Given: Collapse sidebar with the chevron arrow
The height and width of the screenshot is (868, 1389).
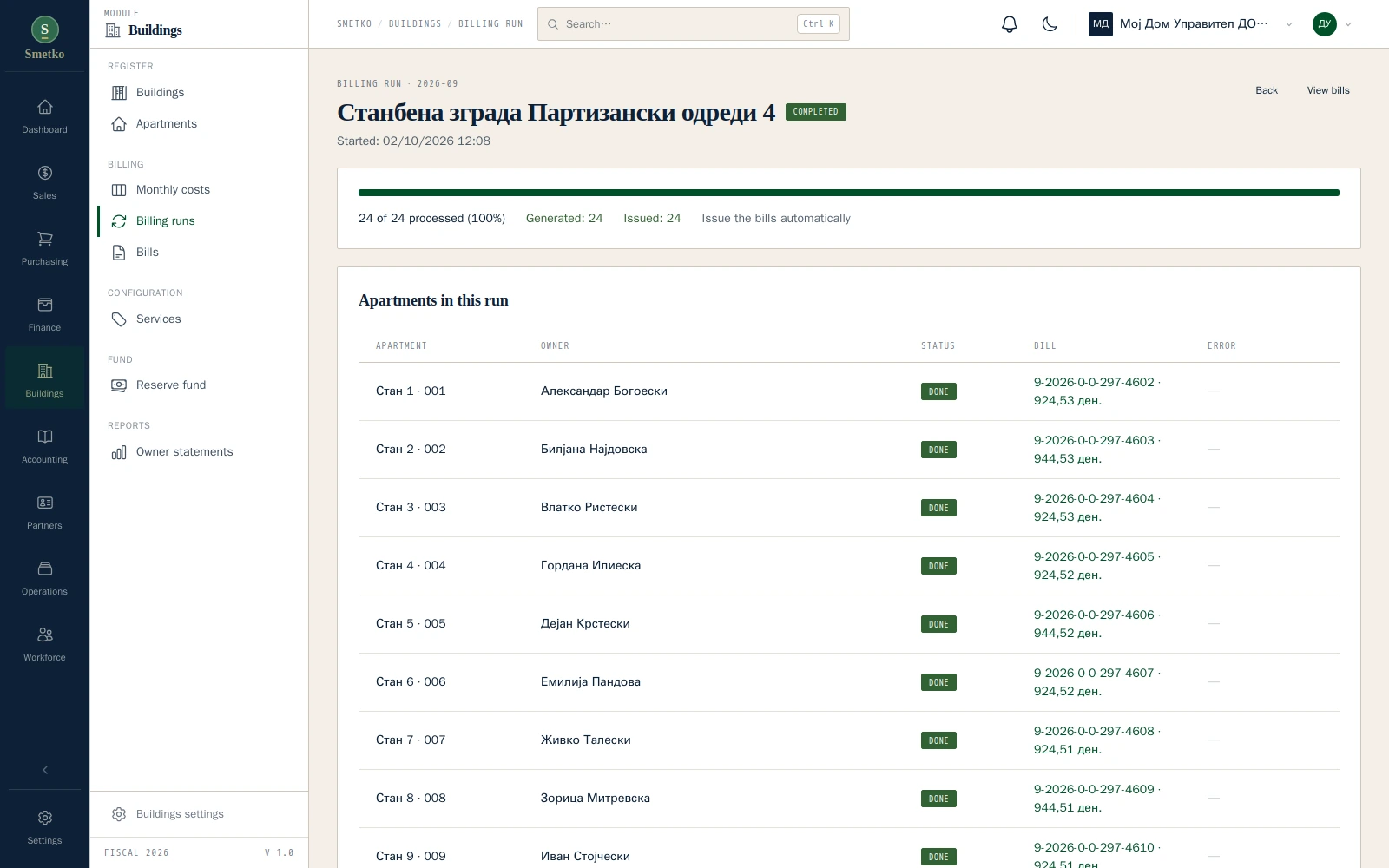Looking at the screenshot, I should [x=44, y=770].
